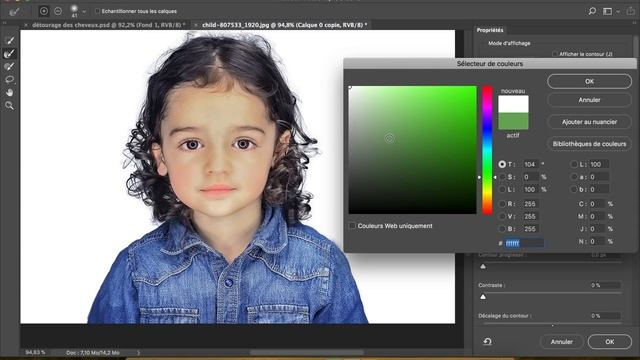Click the Sélecteur de couleurs title bar
The height and width of the screenshot is (360, 640).
[490, 64]
